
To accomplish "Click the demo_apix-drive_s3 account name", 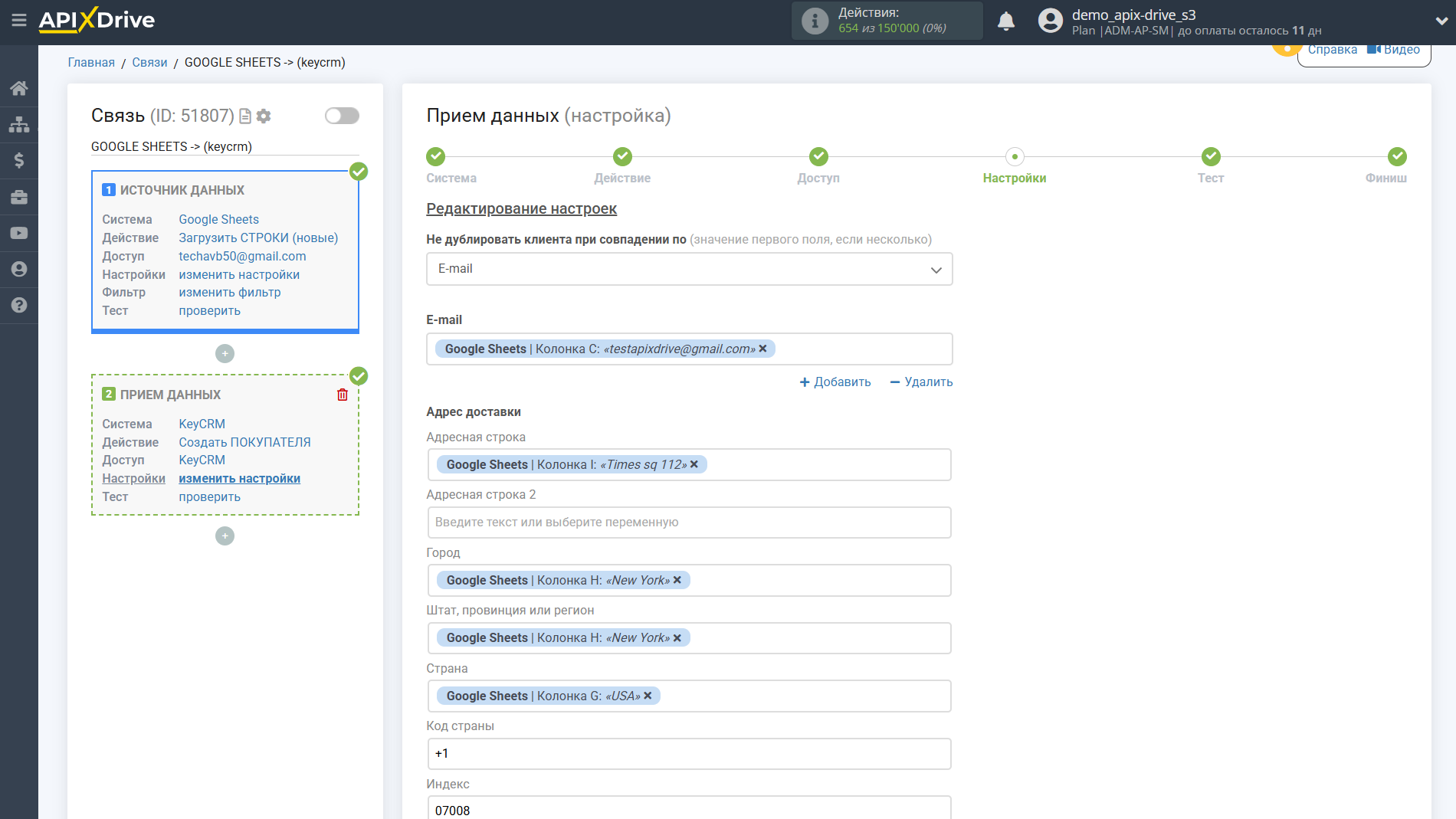I will coord(1133,15).
